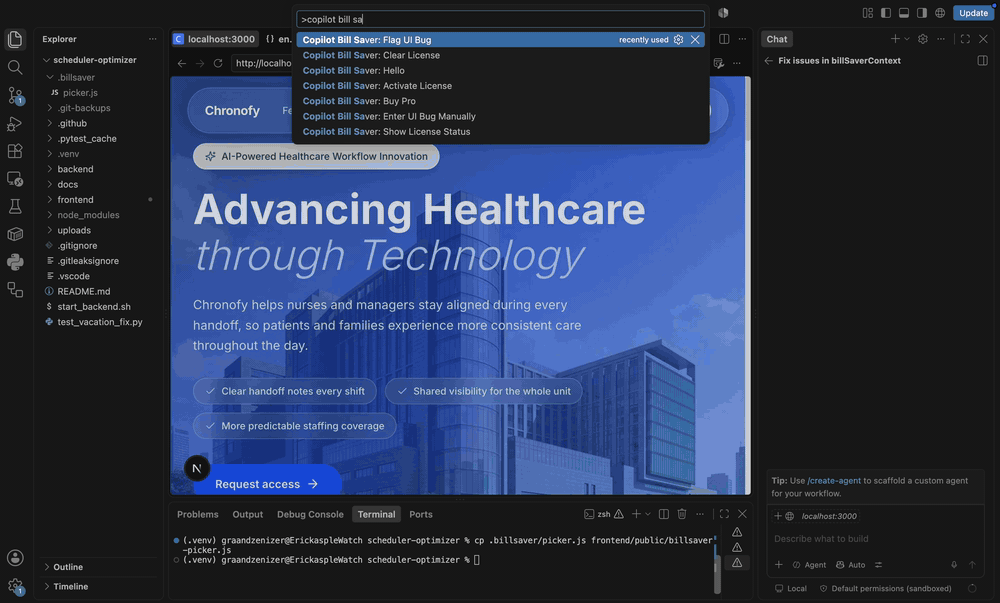Click the Local session target button

pos(791,588)
